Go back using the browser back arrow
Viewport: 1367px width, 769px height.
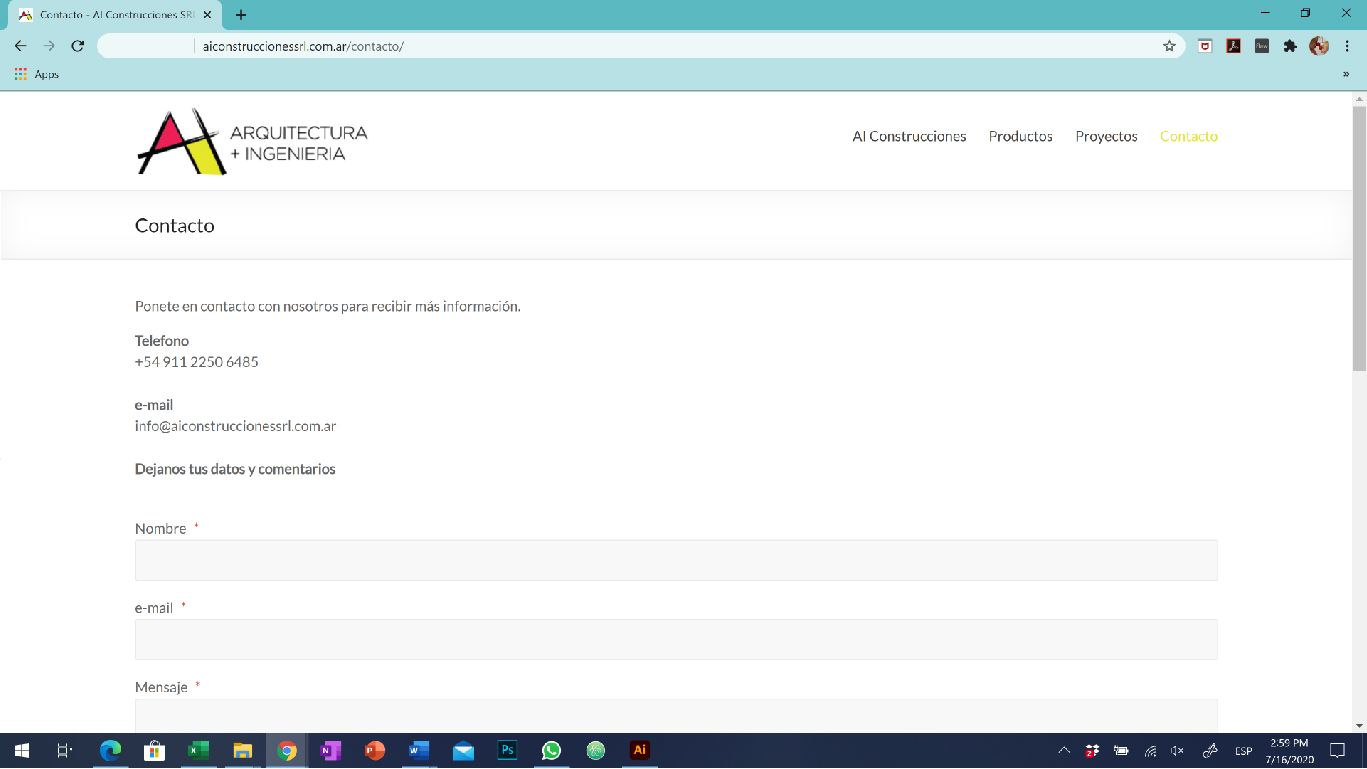pos(21,46)
